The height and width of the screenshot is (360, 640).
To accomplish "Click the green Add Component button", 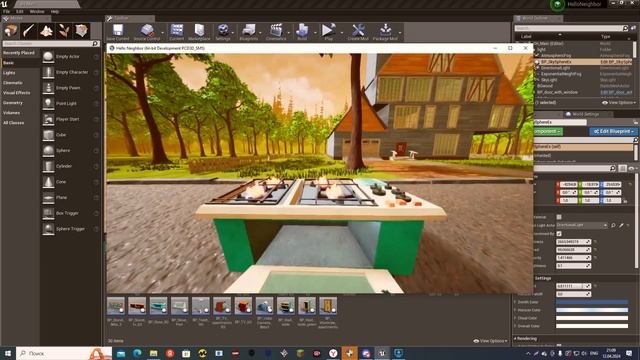I will pos(548,131).
